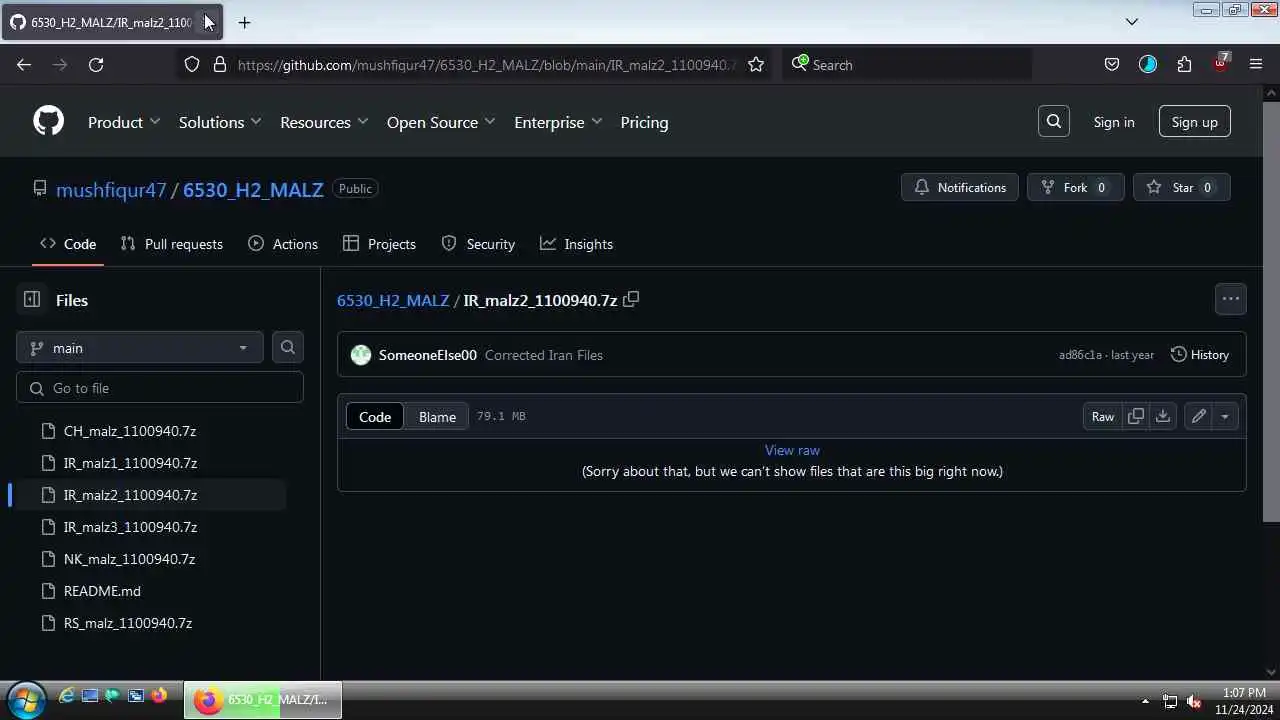Open the browser extensions puzzle icon
This screenshot has height=720, width=1280.
(x=1184, y=64)
